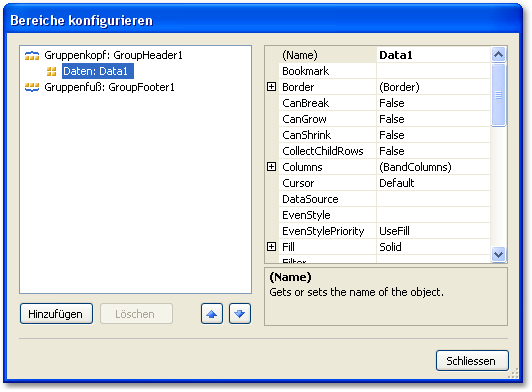Click the 'Bereiche konfigurieren' title bar

263,20
